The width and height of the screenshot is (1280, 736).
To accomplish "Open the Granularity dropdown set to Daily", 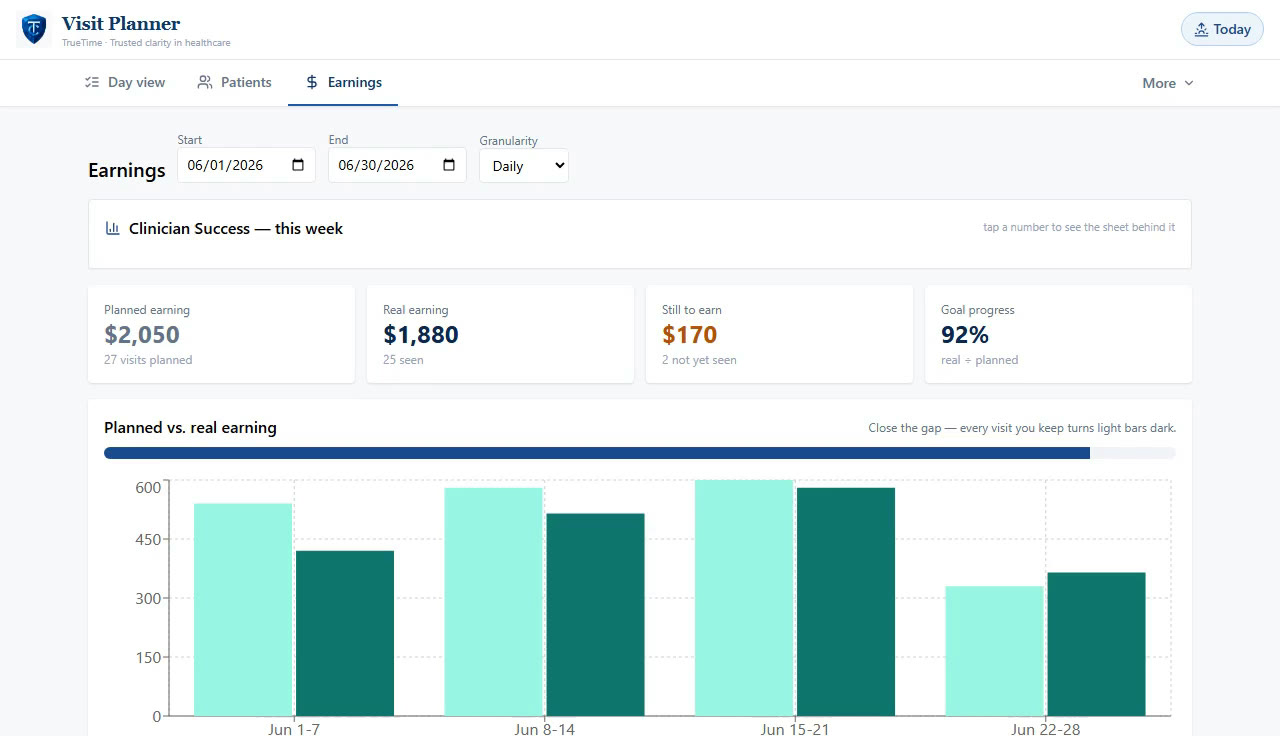I will pyautogui.click(x=524, y=166).
